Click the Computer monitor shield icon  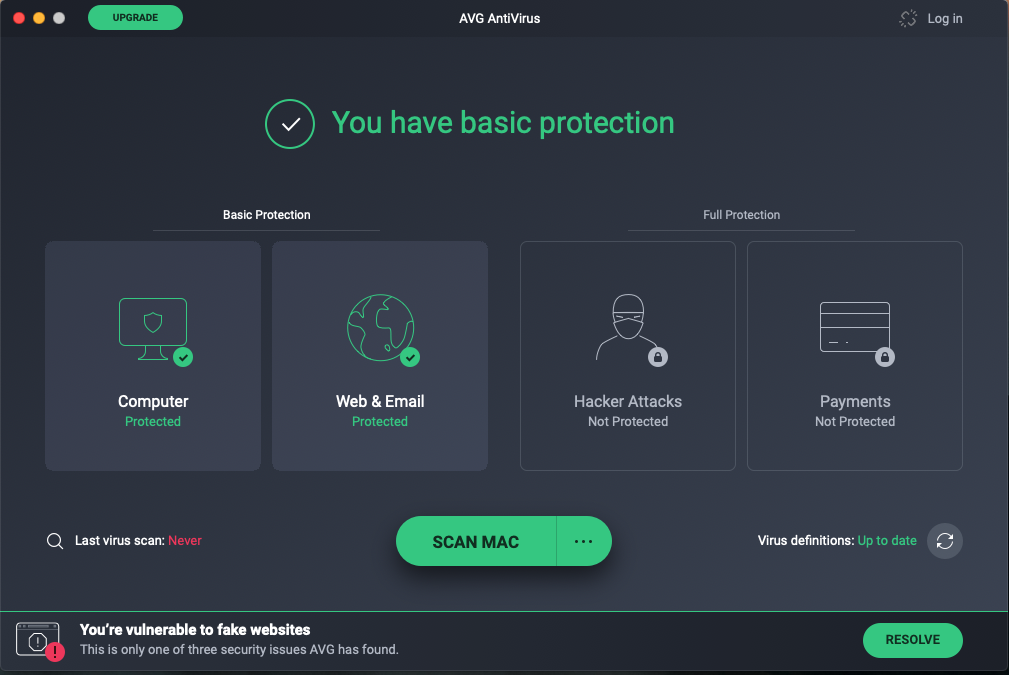point(152,324)
